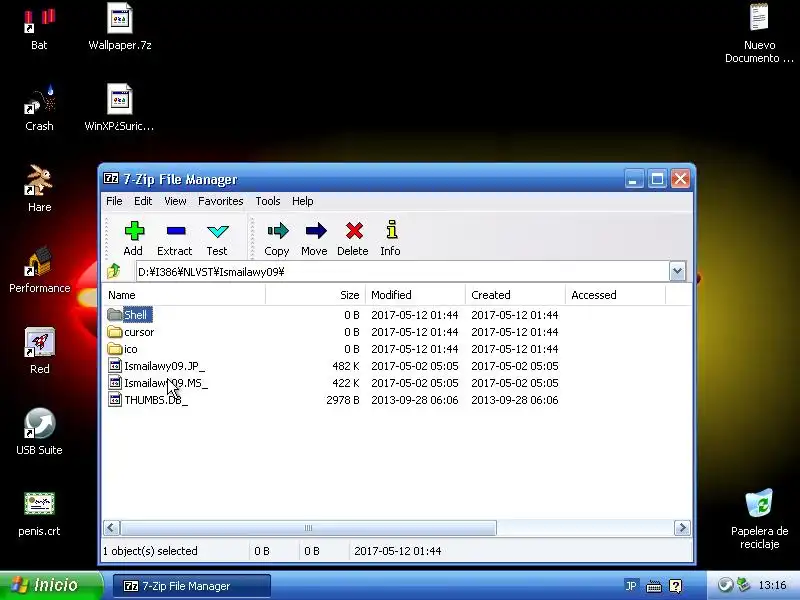Select the Performance desktop shortcut
The width and height of the screenshot is (800, 600).
pos(39,270)
